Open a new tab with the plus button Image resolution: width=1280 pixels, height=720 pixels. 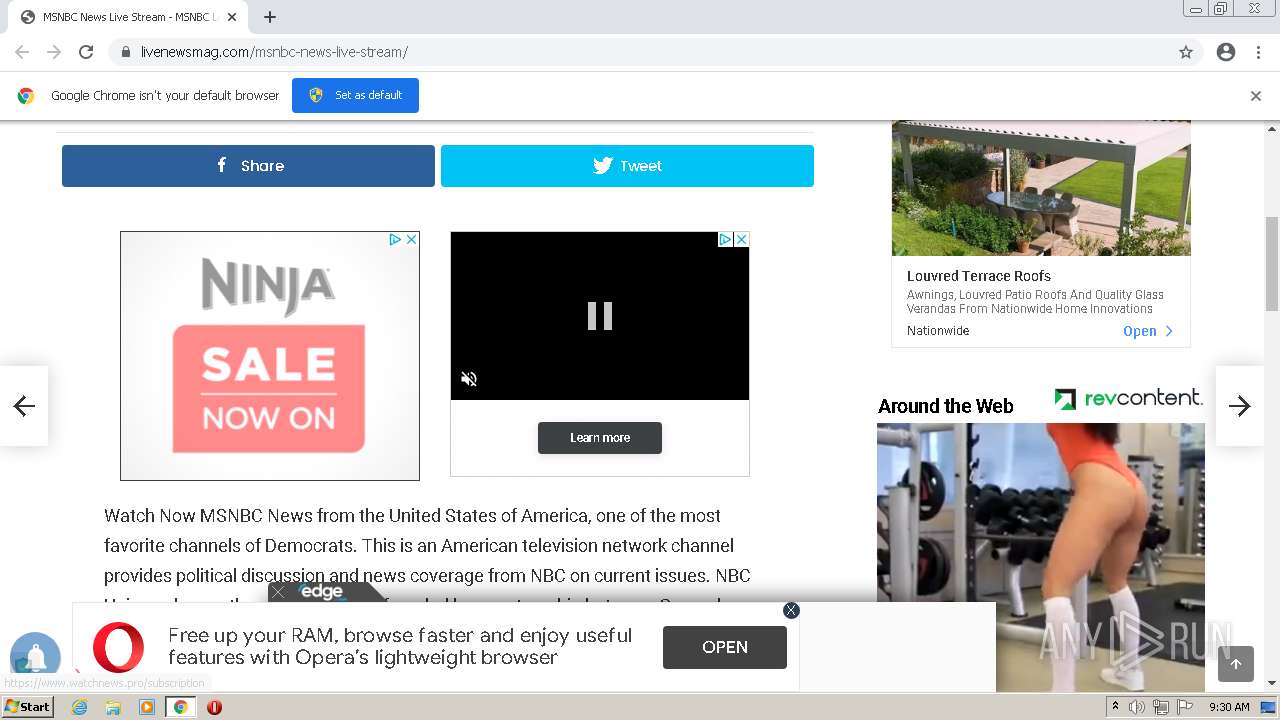click(270, 17)
